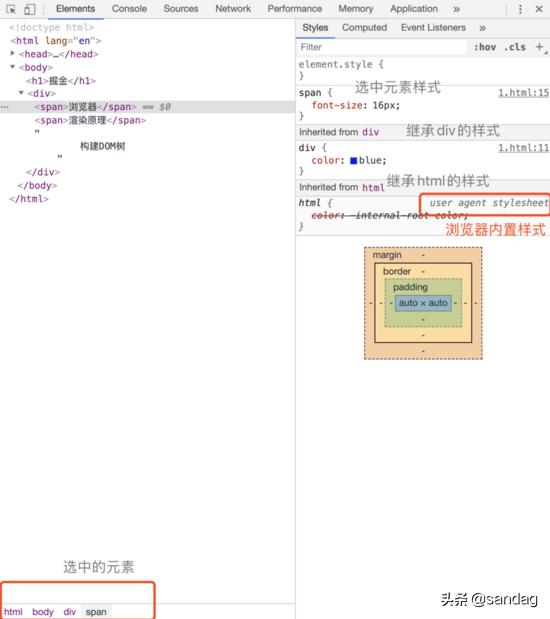Select the 构建DOM树 text node
Viewport: 550px width, 619px height.
click(x=103, y=146)
